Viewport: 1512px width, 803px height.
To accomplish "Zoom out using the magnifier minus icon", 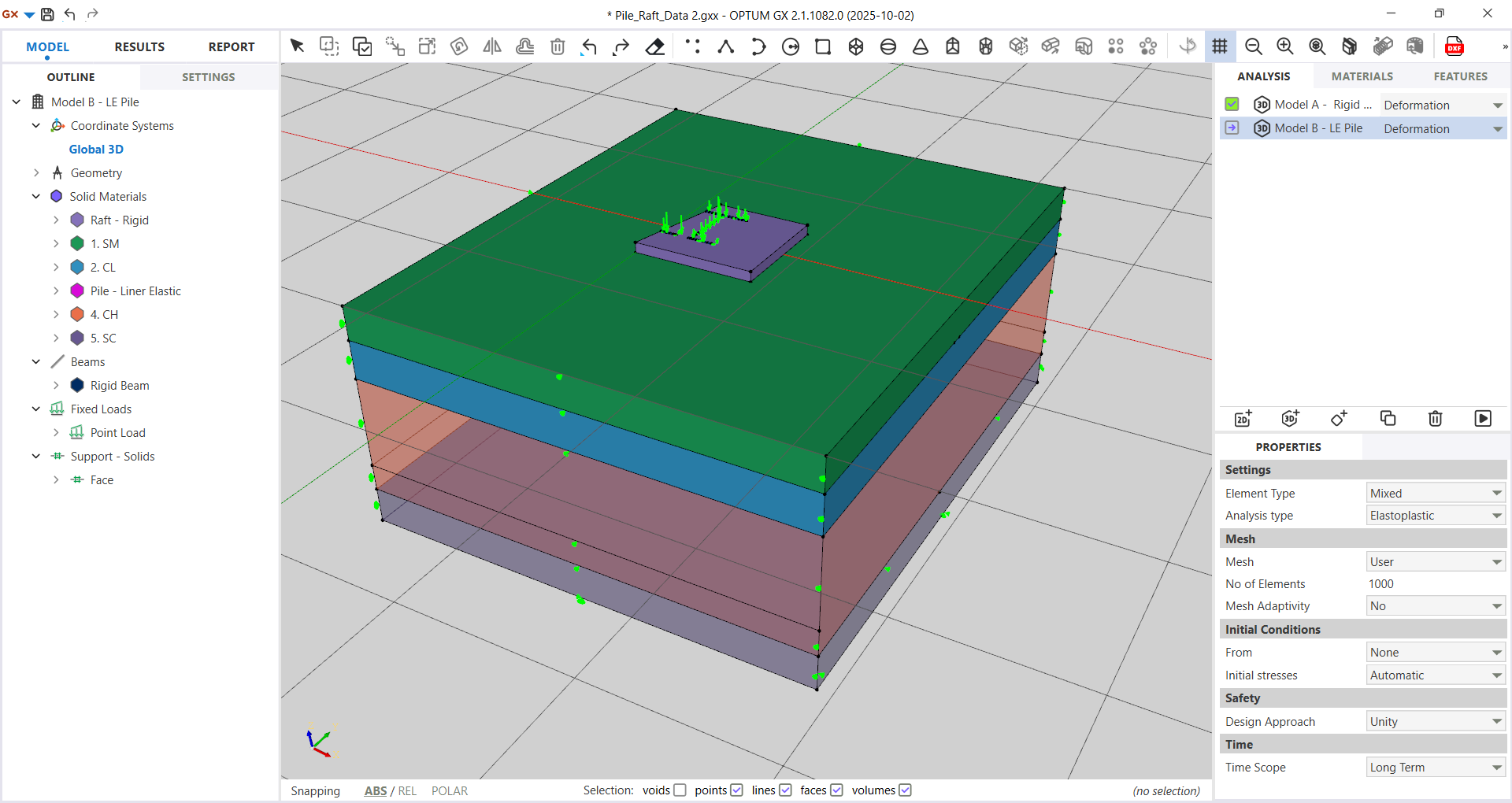I will point(1253,46).
